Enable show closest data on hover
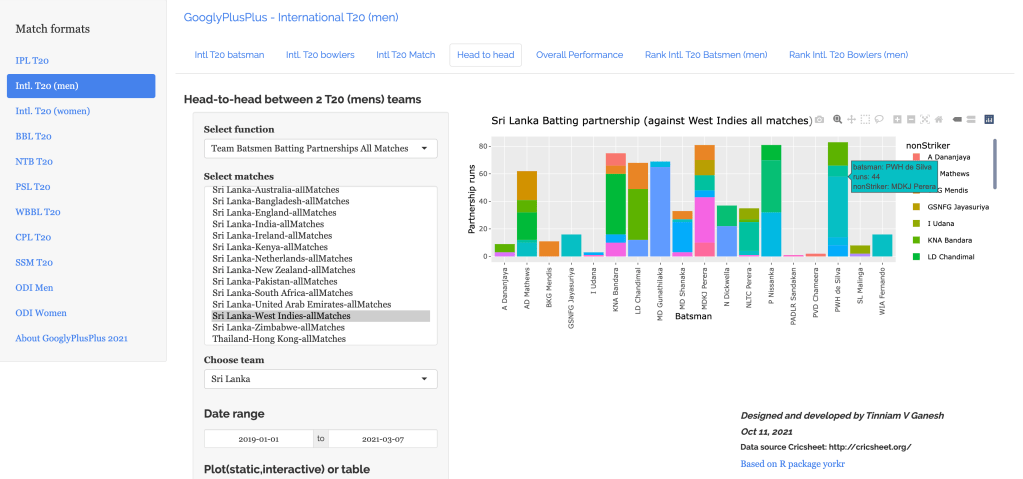The width and height of the screenshot is (1023, 479). [x=957, y=119]
